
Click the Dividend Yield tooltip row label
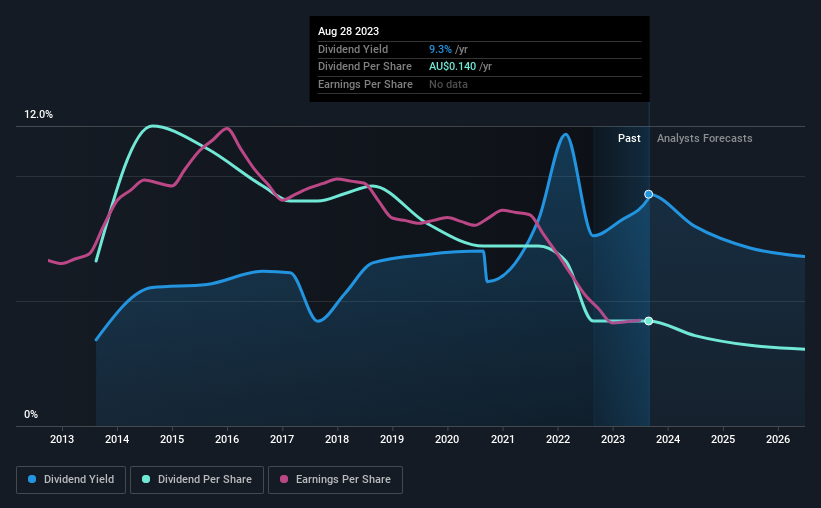[x=353, y=49]
